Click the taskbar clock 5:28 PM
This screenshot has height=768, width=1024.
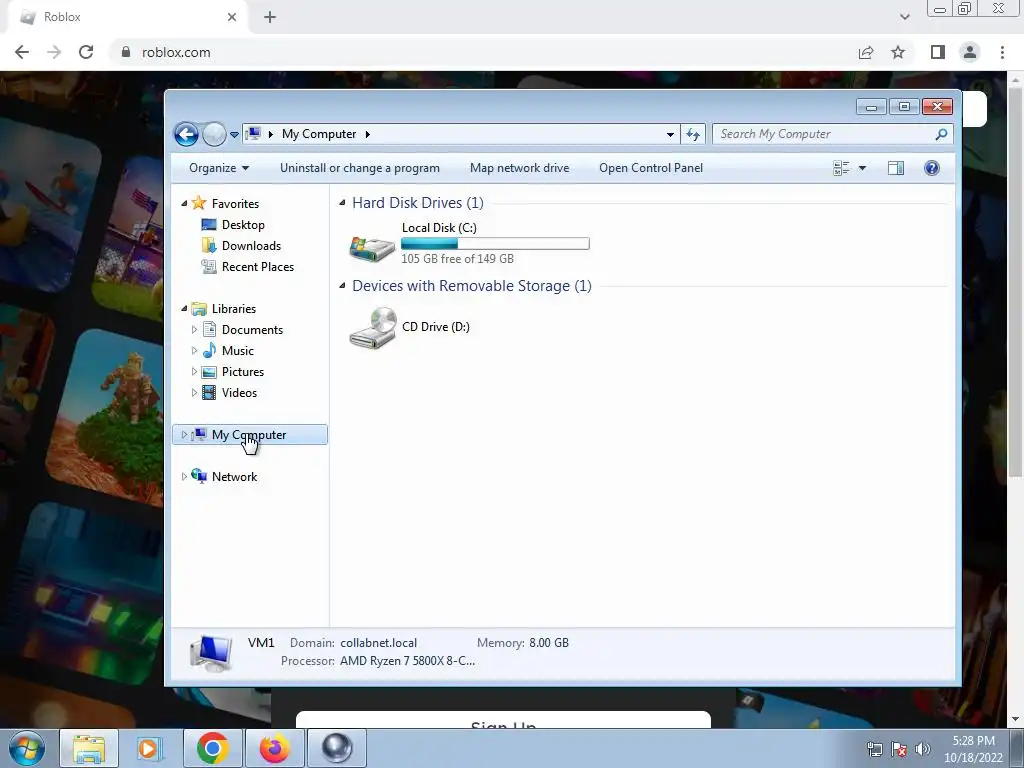pyautogui.click(x=973, y=741)
